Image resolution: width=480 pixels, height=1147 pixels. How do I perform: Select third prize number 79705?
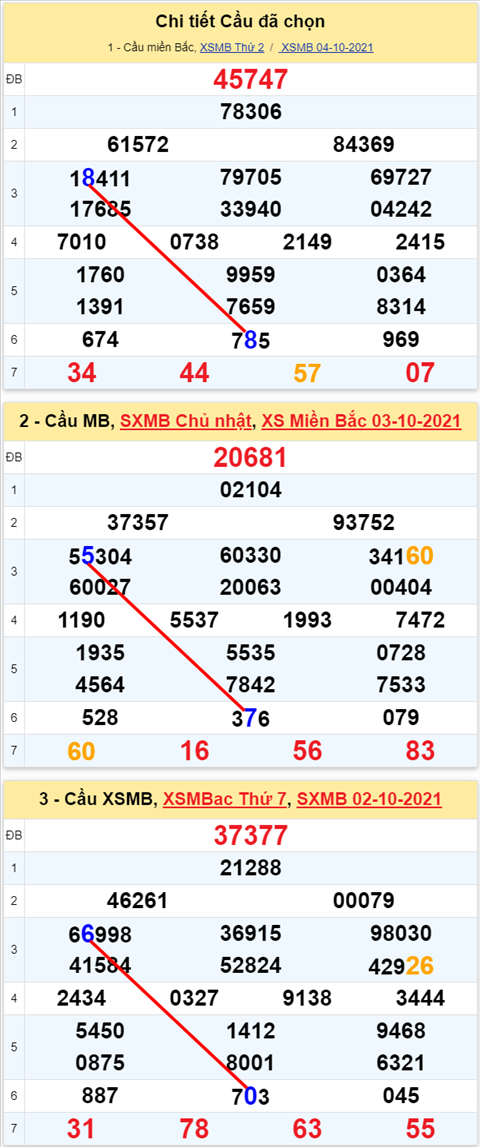pyautogui.click(x=250, y=178)
